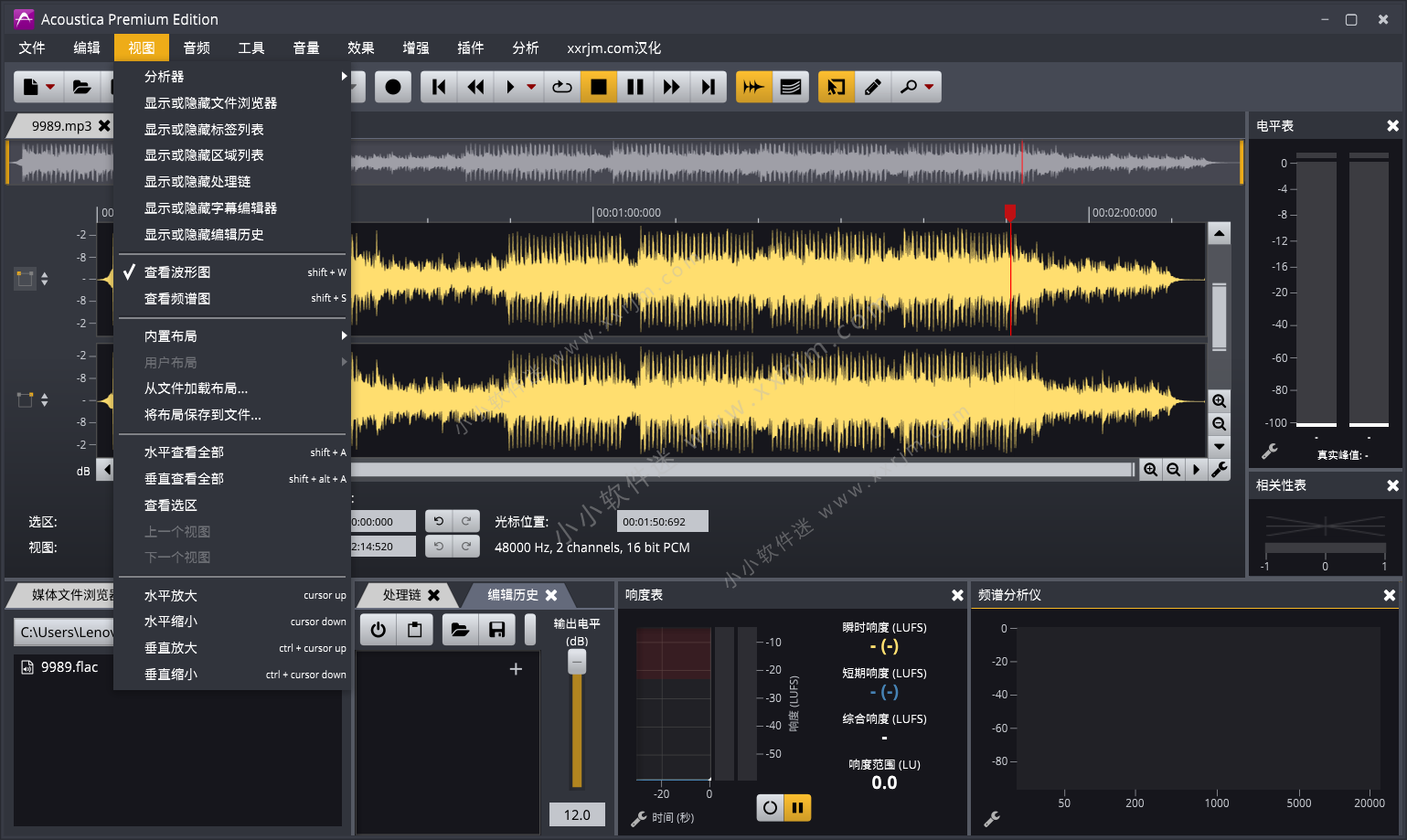The image size is (1407, 840).
Task: Expand the 内置布局 submenu
Action: (232, 336)
